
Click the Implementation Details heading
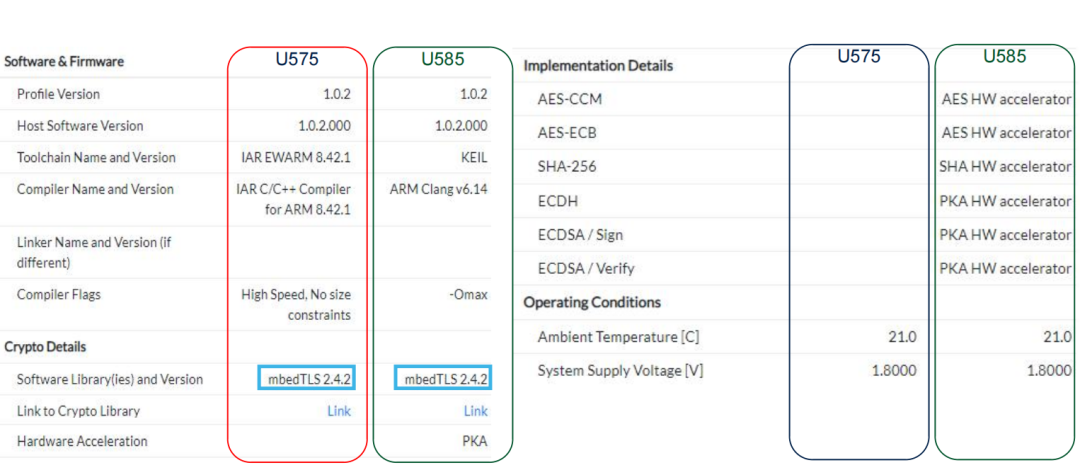(598, 66)
